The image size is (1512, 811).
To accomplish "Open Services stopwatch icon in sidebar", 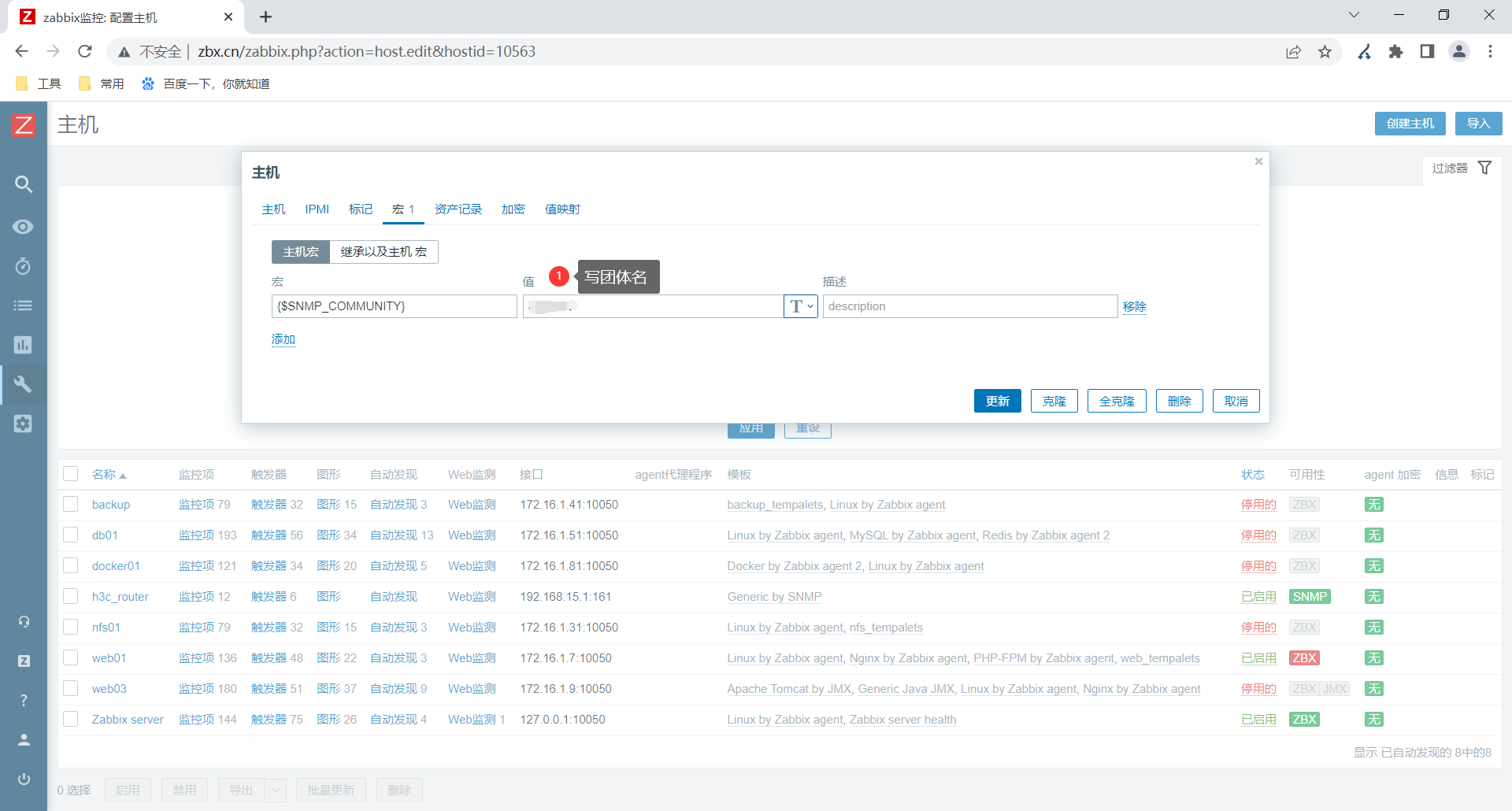I will 24,266.
